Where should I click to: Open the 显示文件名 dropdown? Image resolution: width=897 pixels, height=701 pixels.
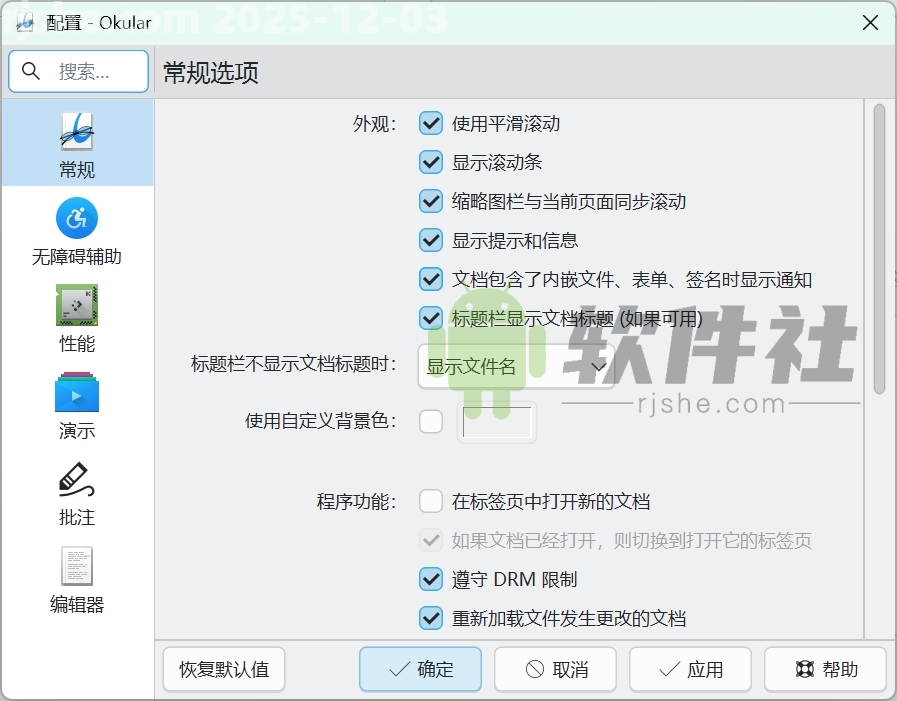tap(513, 366)
